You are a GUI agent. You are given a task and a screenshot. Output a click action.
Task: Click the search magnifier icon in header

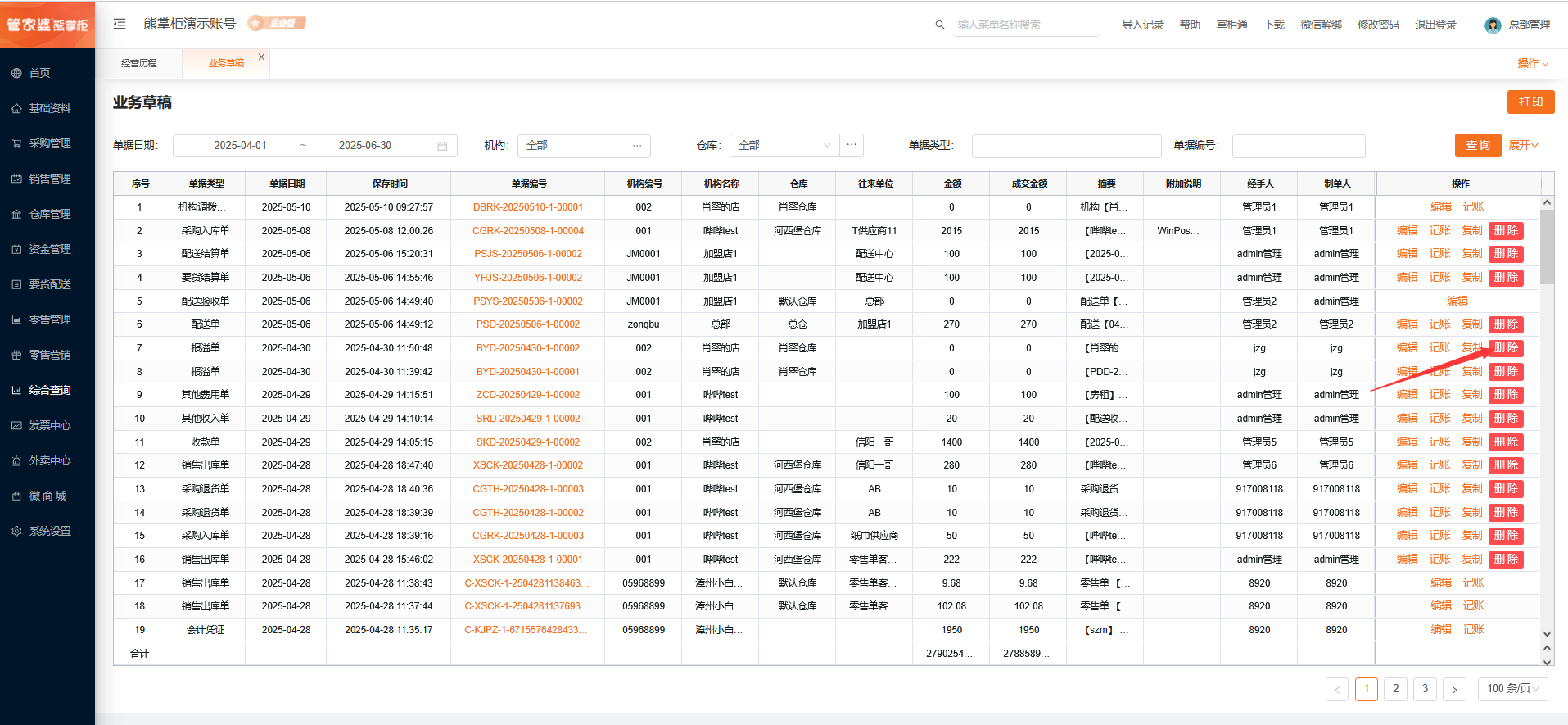coord(940,25)
